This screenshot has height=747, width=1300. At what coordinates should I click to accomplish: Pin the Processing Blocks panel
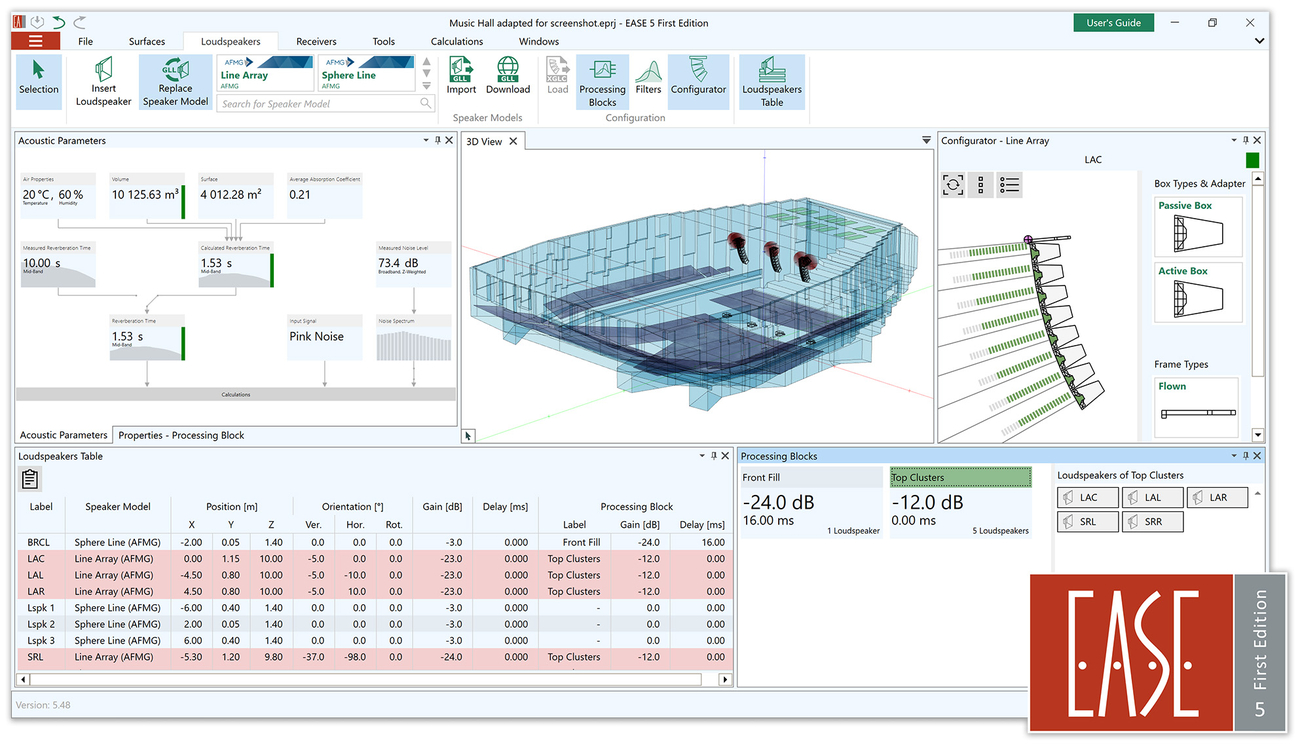pos(1246,455)
